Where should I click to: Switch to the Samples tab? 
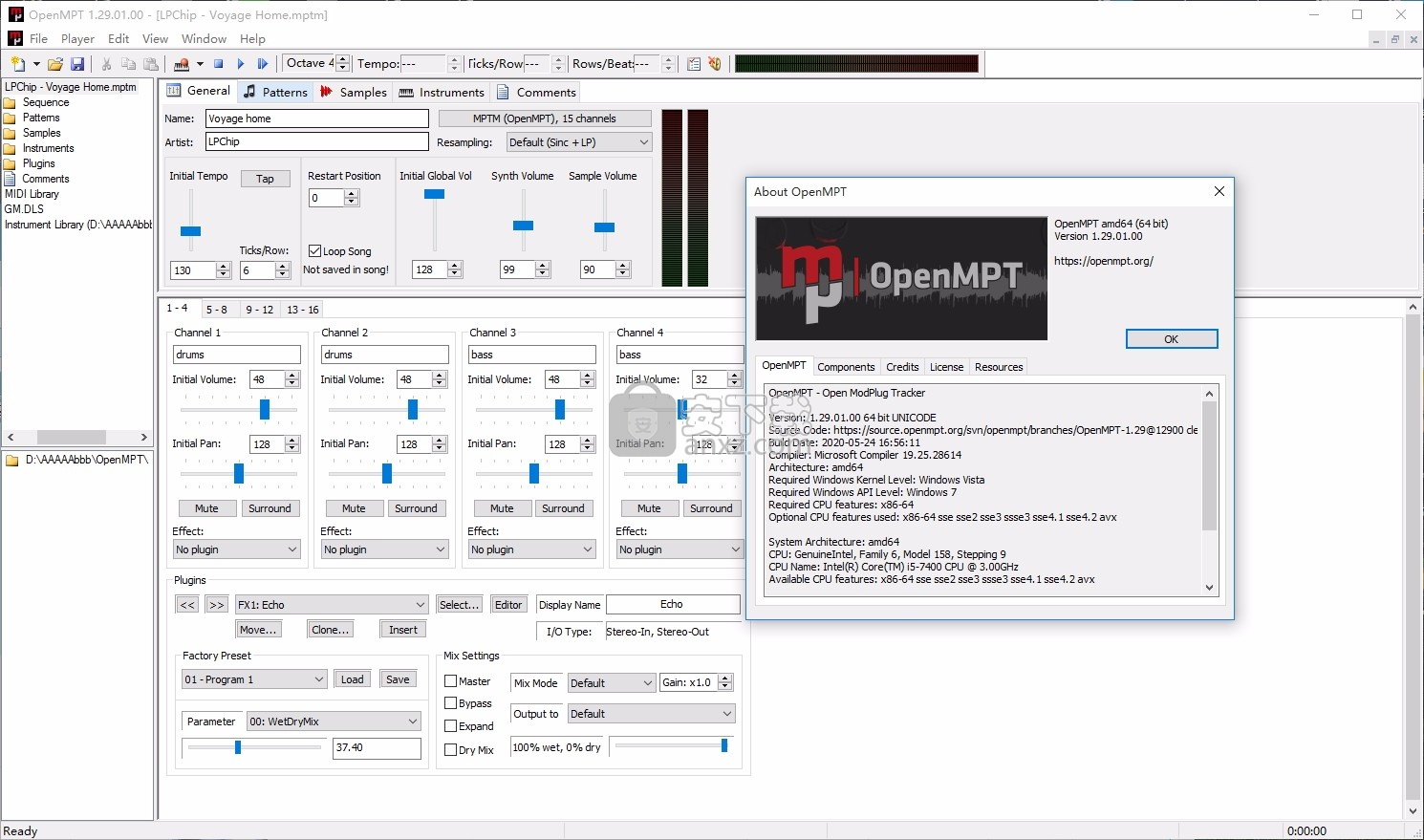[354, 92]
